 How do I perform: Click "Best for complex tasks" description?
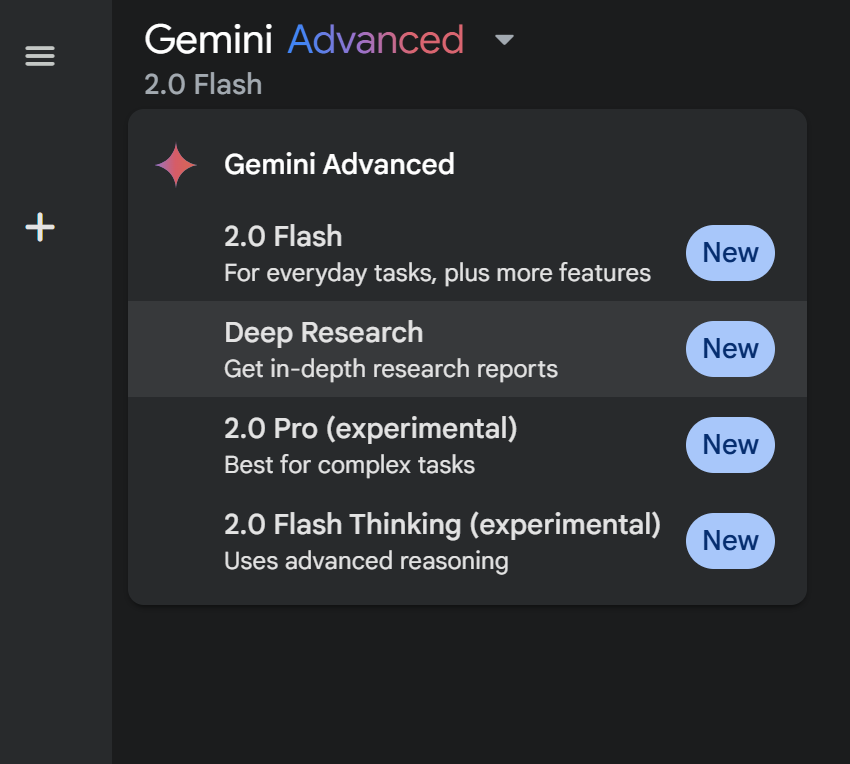click(x=349, y=465)
